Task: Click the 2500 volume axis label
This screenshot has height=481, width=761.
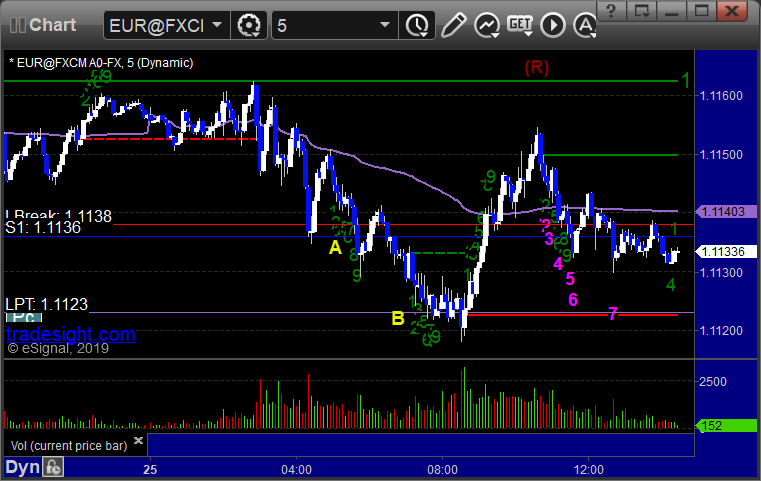Action: point(713,381)
